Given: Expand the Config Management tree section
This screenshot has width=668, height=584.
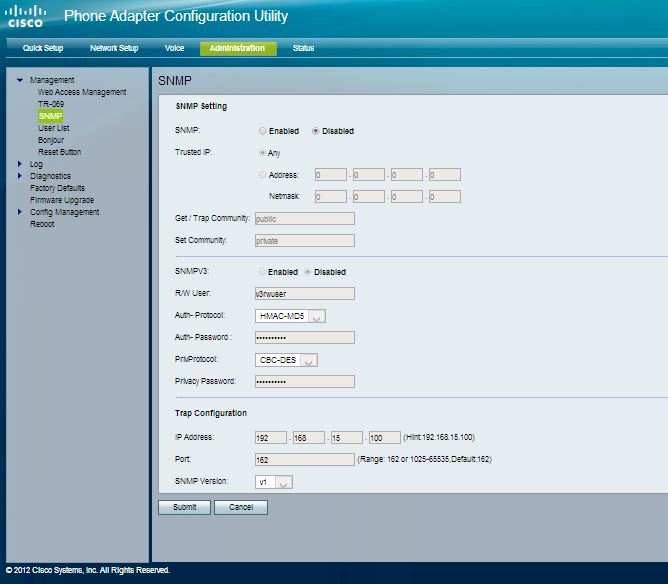Looking at the screenshot, I should click(x=20, y=212).
